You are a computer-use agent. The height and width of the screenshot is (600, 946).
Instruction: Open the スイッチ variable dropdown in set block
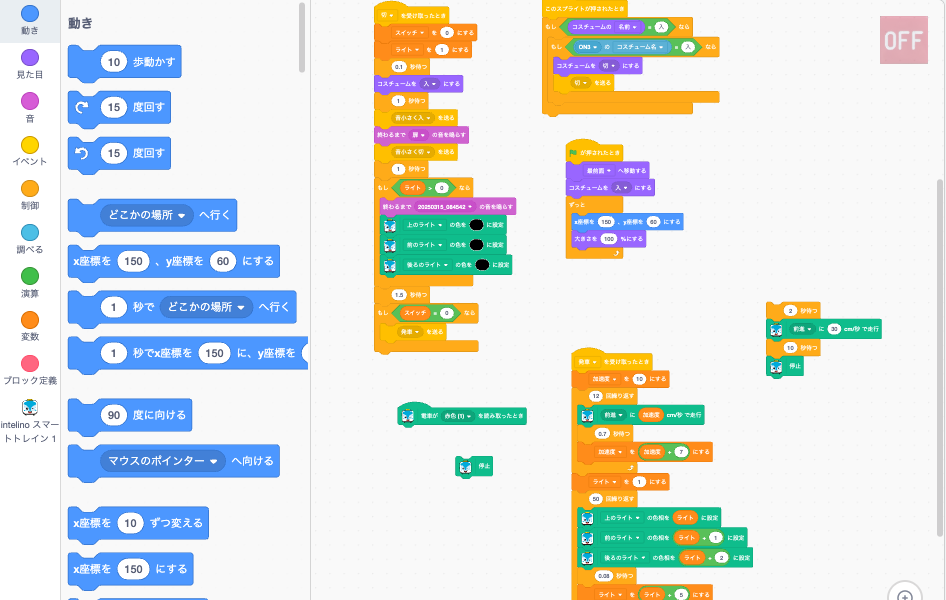(410, 33)
